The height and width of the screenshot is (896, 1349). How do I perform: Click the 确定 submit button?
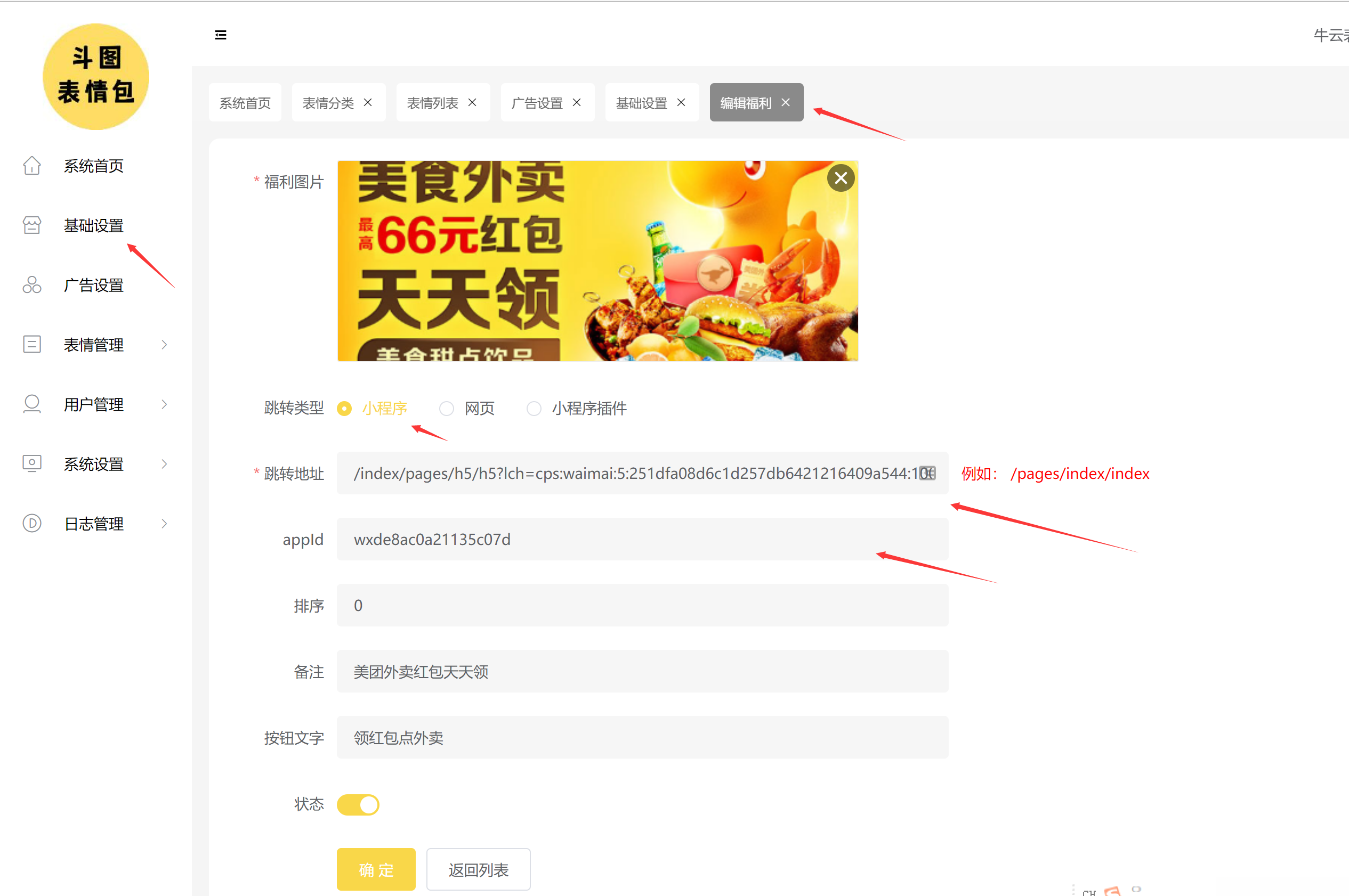pos(376,869)
